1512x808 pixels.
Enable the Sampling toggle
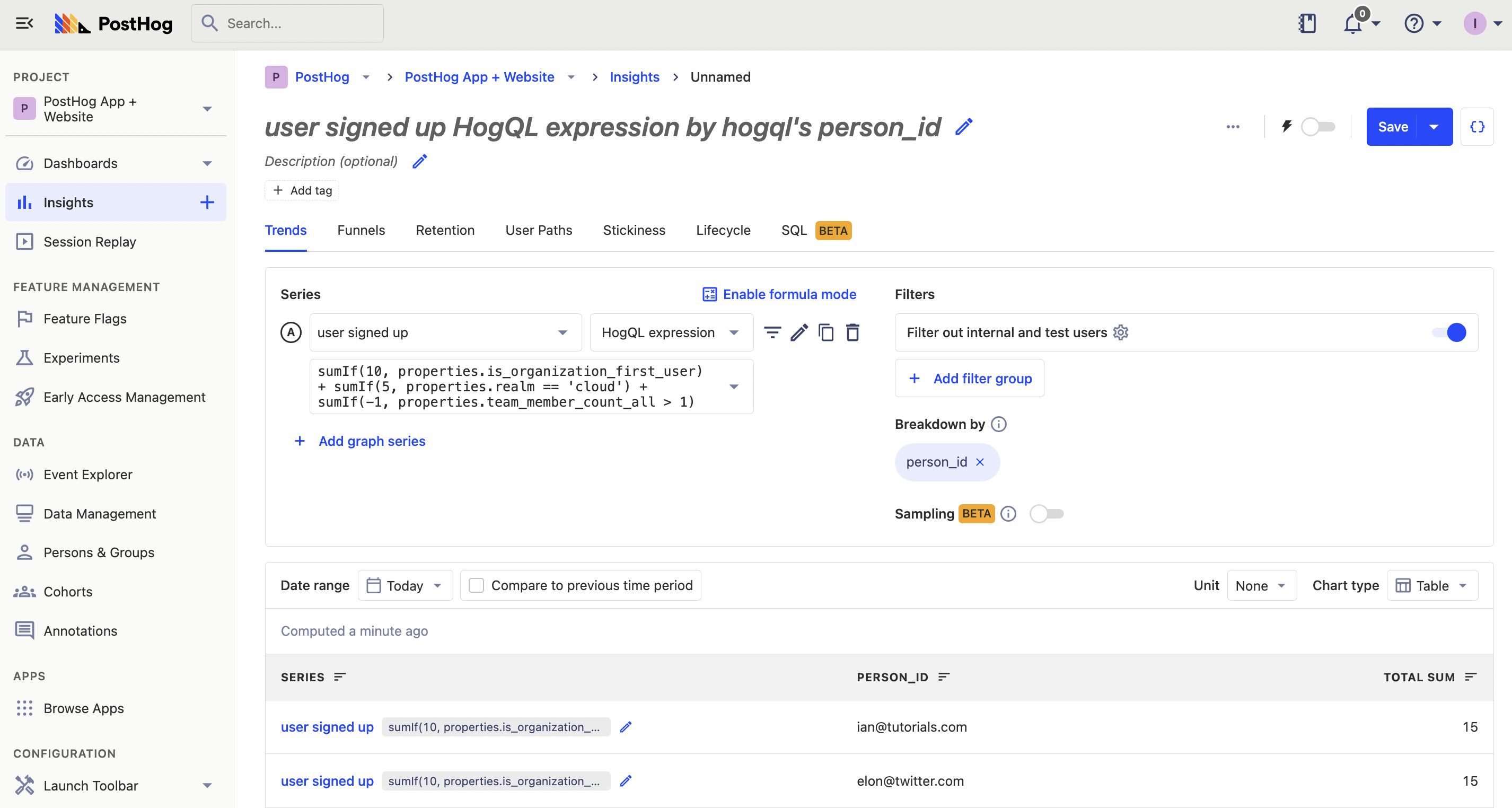click(x=1047, y=514)
